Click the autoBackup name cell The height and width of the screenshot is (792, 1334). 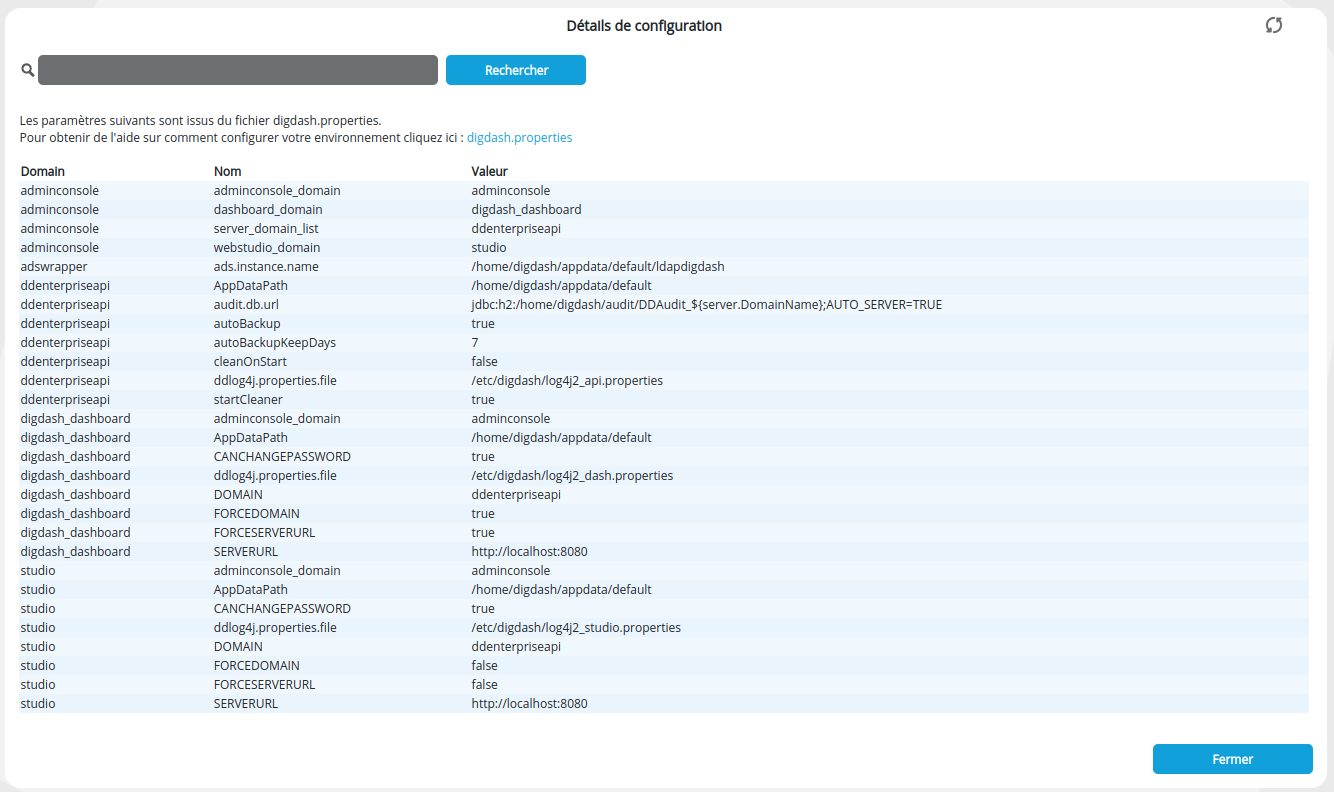pyautogui.click(x=247, y=324)
